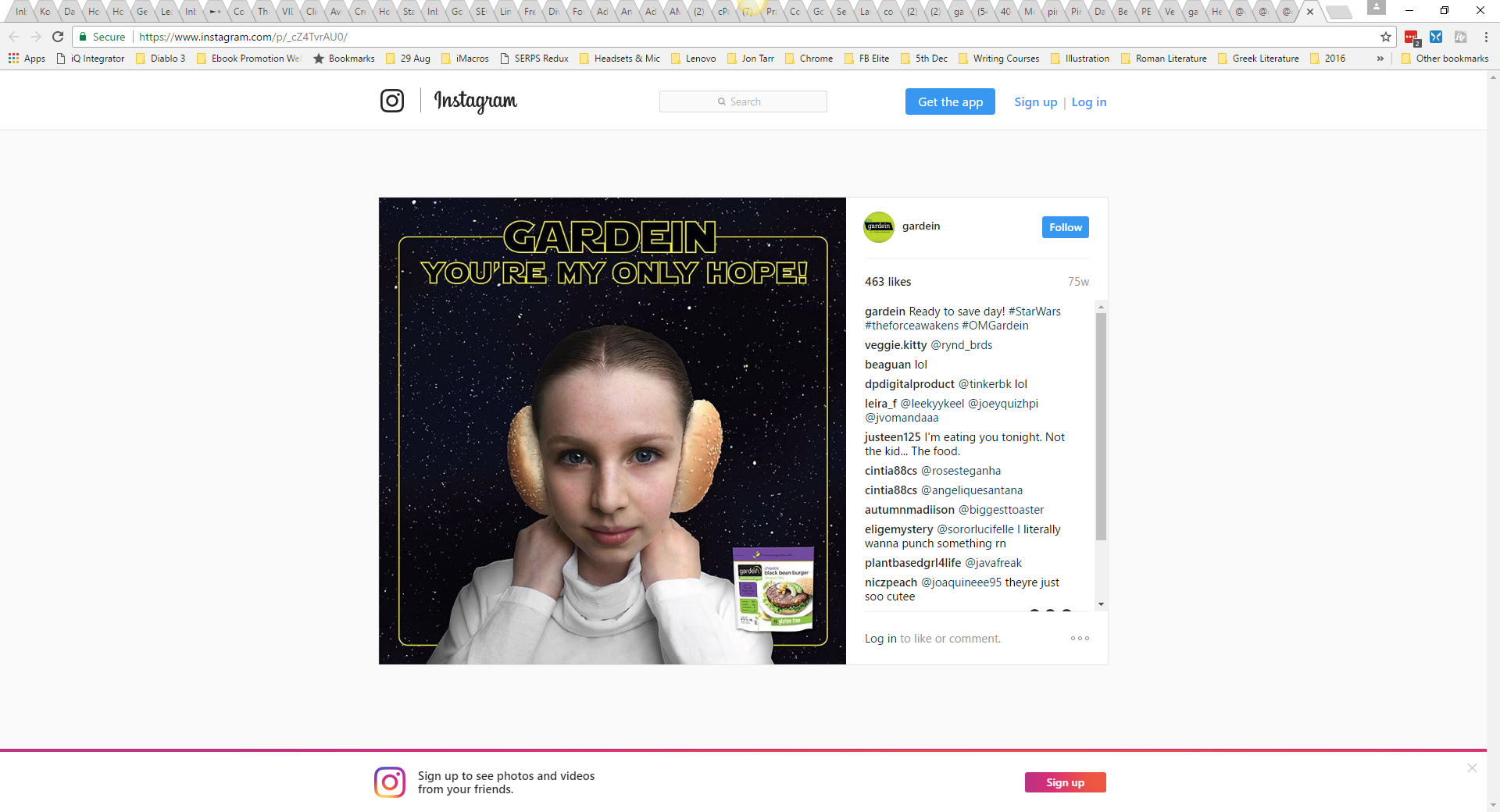Click Log in to like or comment

[x=880, y=639]
